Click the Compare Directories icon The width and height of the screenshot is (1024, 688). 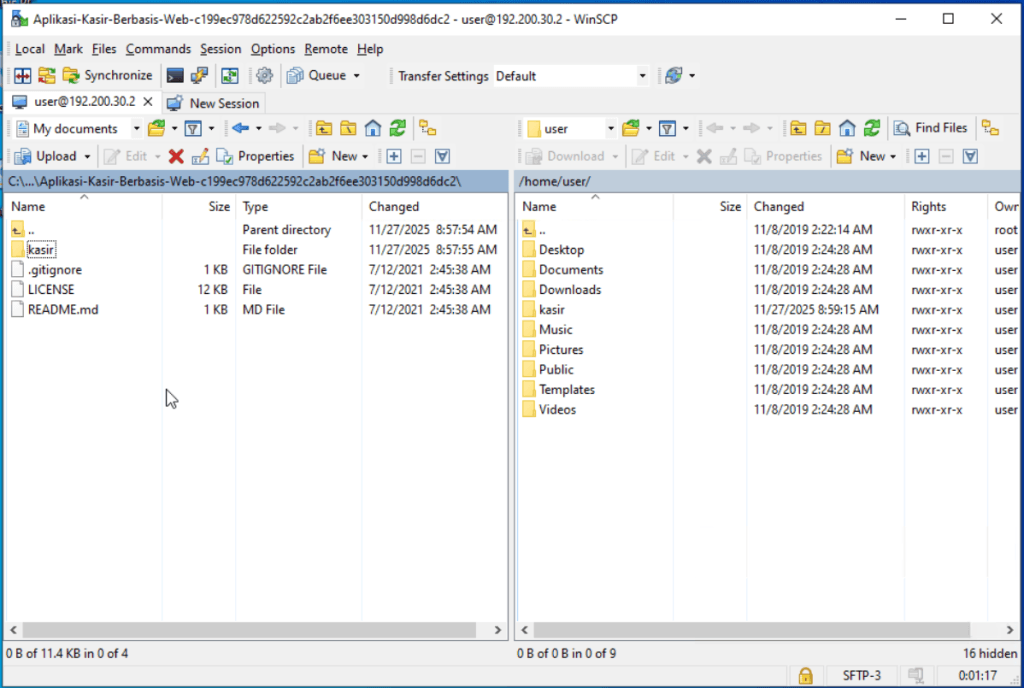22,75
